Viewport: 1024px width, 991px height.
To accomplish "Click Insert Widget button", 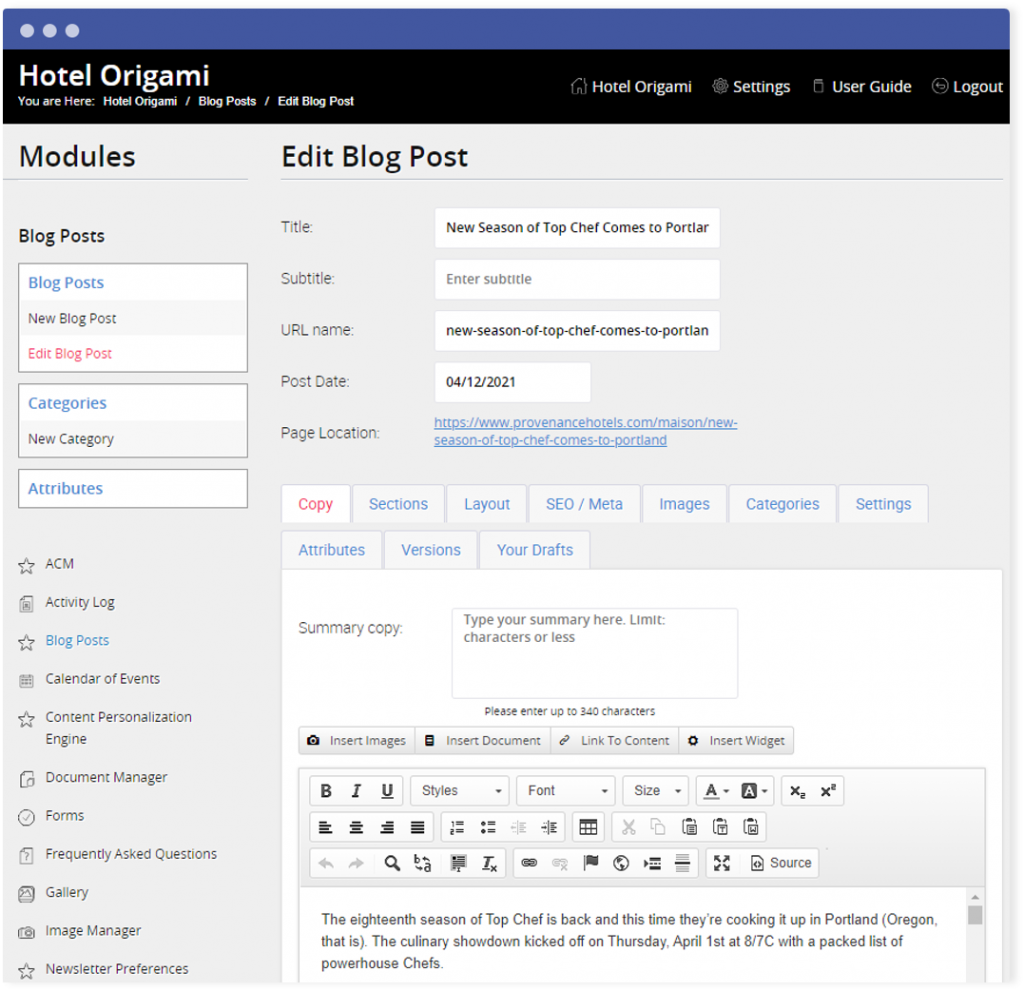I will (x=737, y=741).
